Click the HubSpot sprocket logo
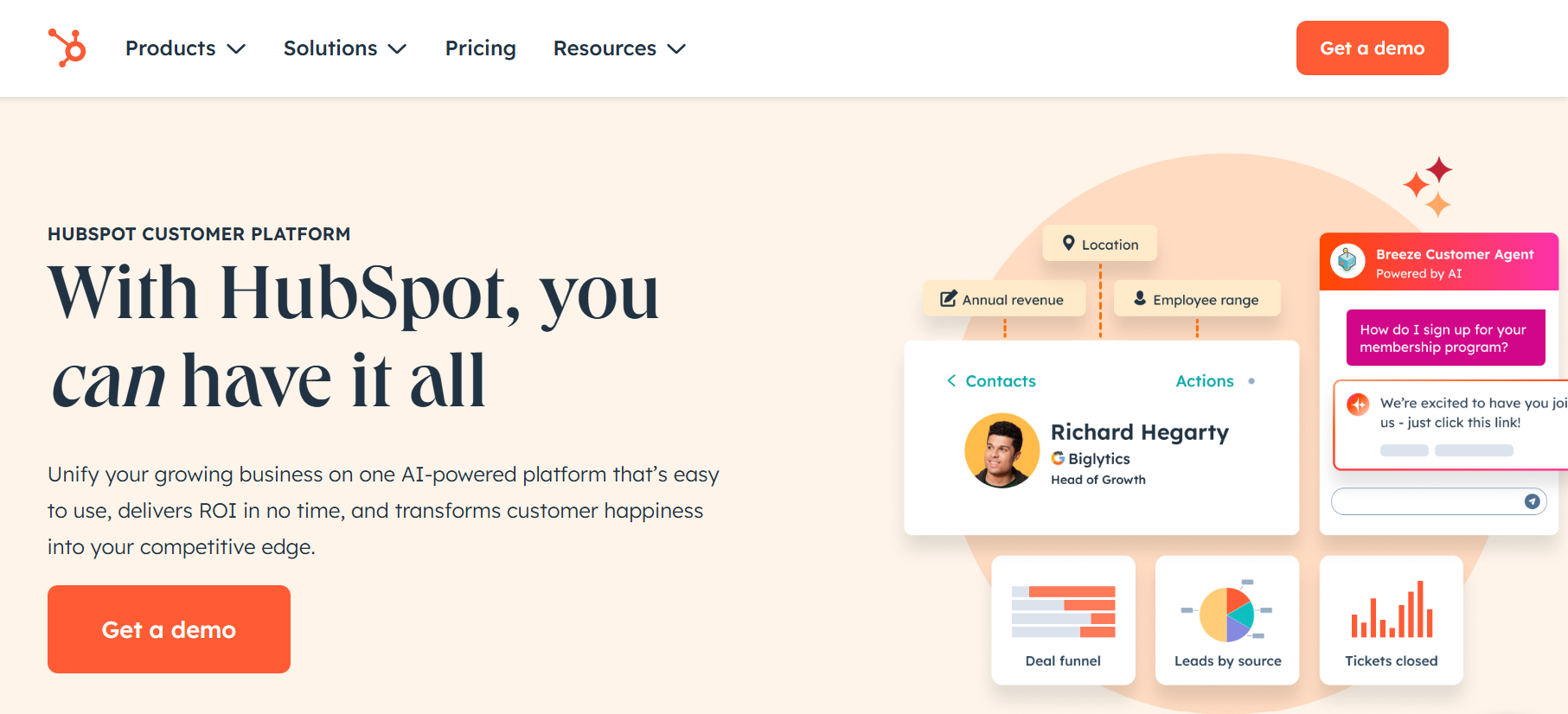 click(67, 48)
